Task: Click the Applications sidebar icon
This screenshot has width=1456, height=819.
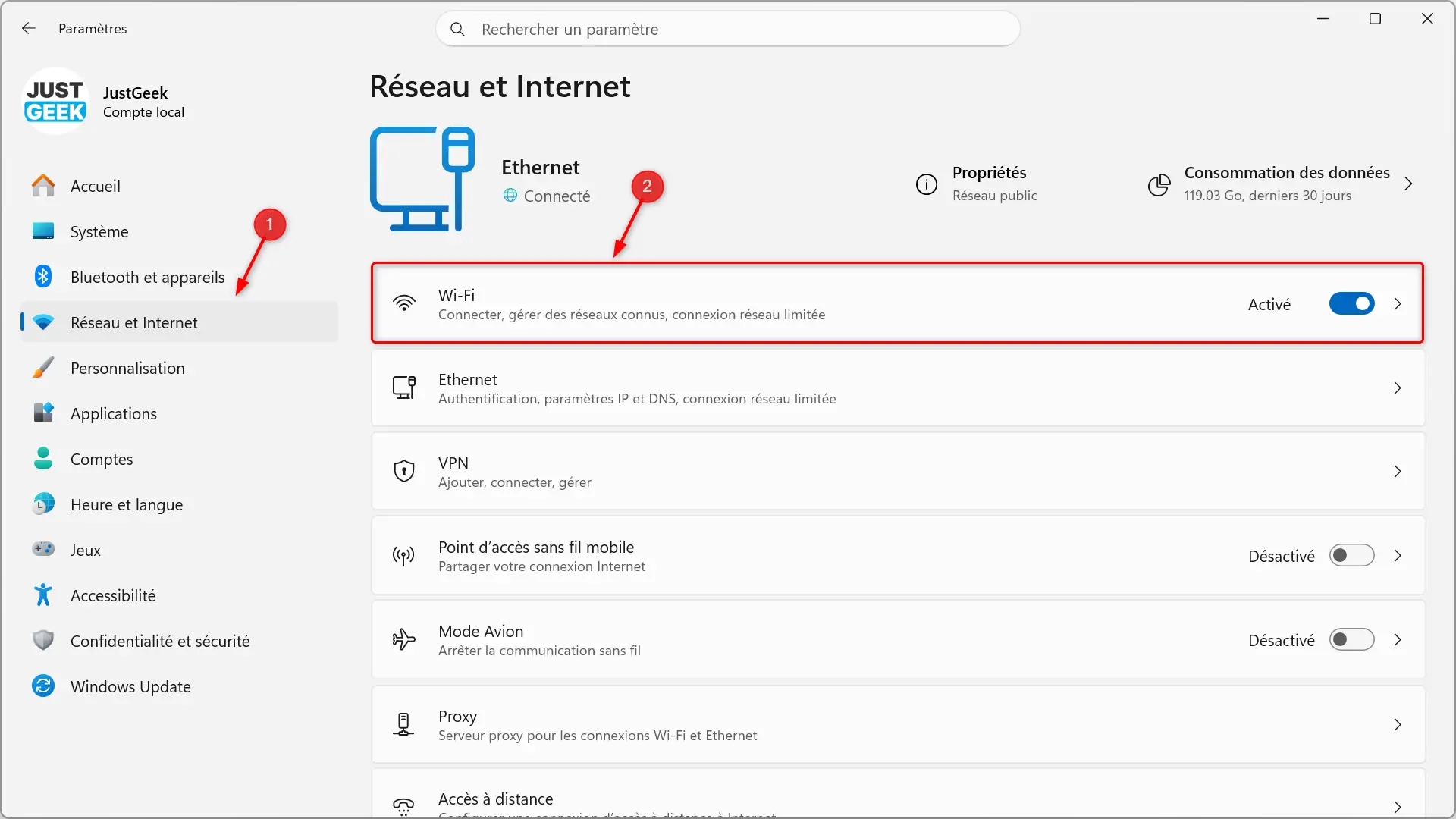Action: tap(43, 413)
